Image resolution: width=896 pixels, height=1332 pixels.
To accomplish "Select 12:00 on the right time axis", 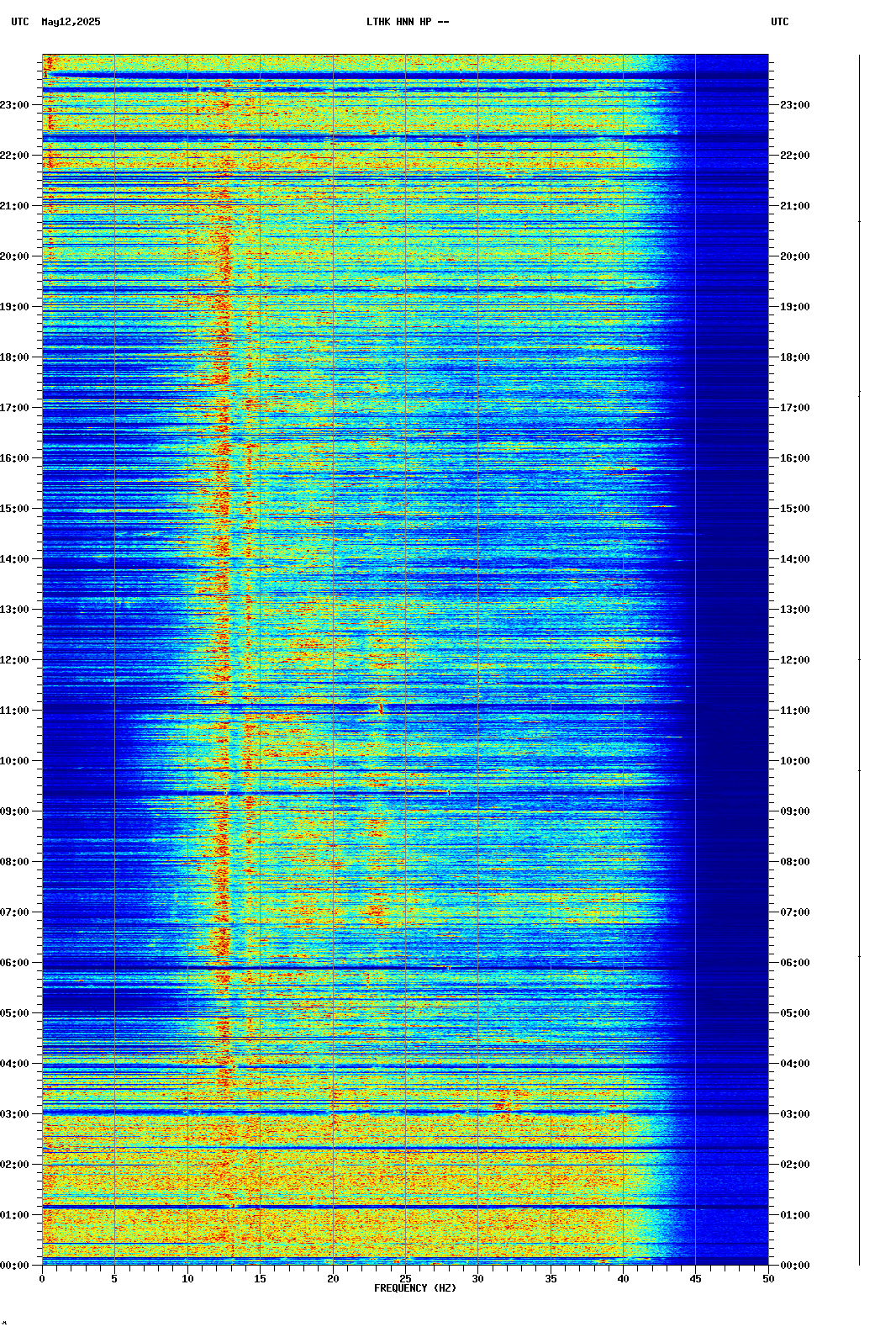I will [795, 660].
